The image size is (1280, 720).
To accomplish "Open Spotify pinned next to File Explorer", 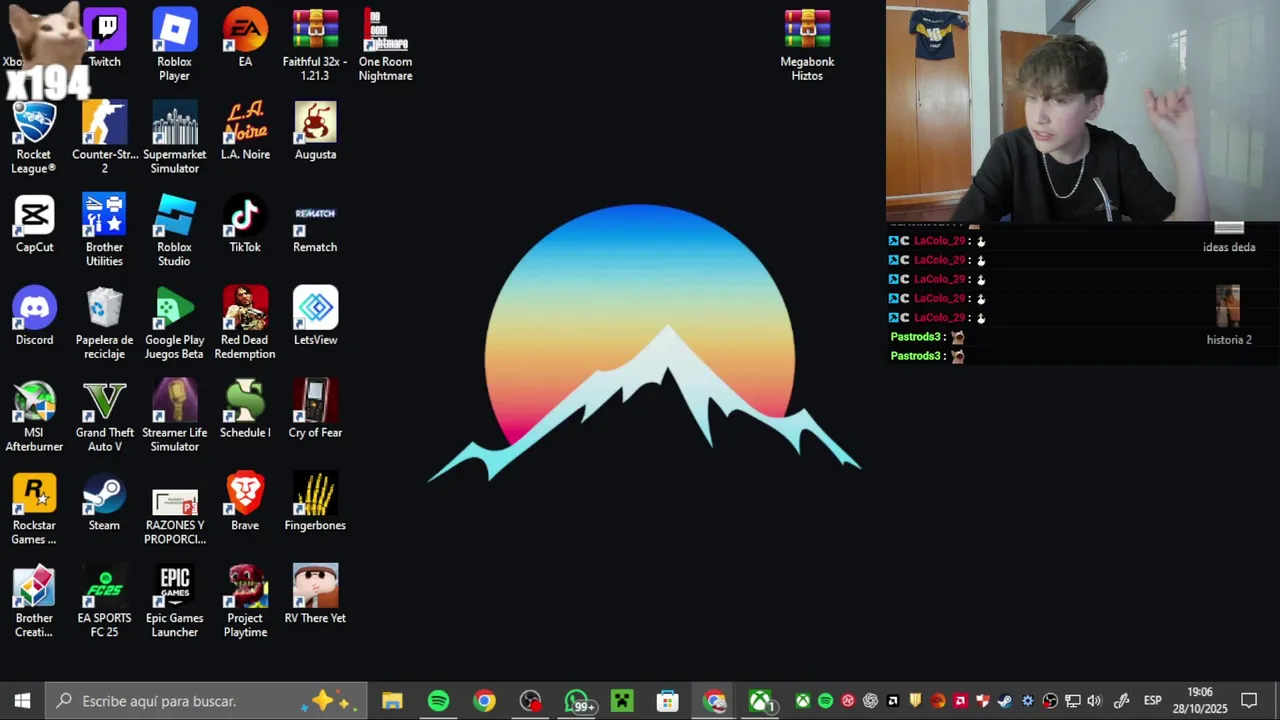I will click(x=438, y=701).
